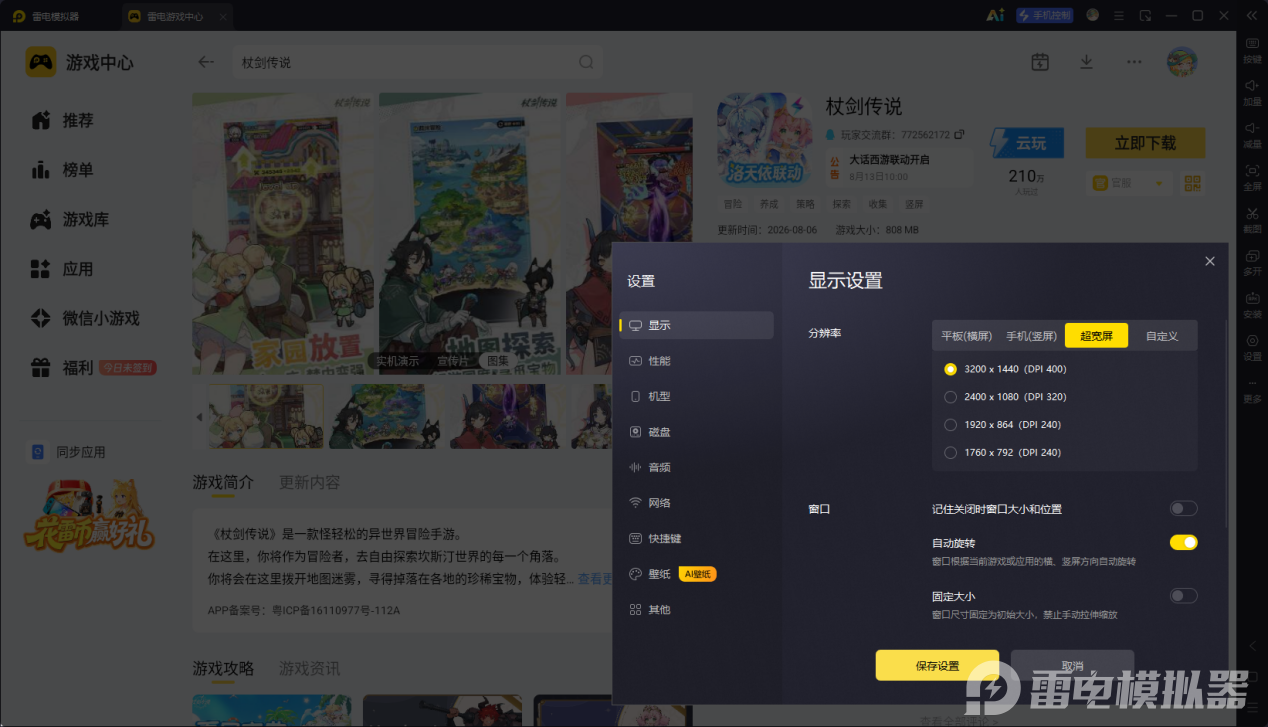Select the 超宽屏 resolution tab
Viewport: 1268px width, 727px height.
click(1096, 336)
